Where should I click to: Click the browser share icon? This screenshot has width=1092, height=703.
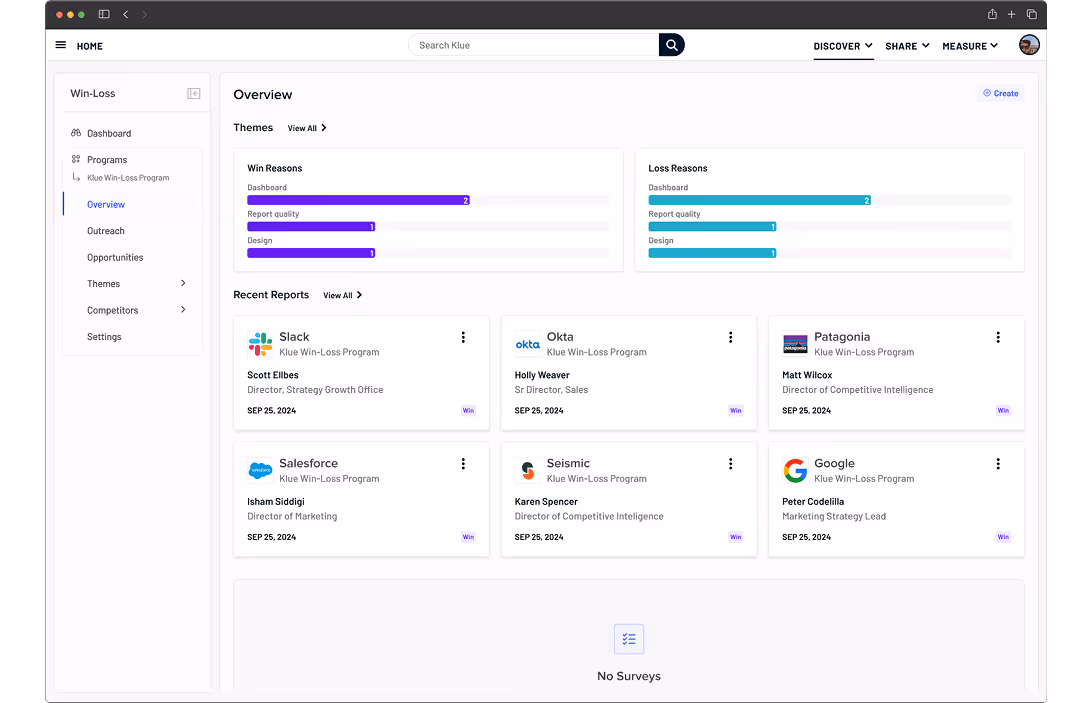[x=992, y=14]
